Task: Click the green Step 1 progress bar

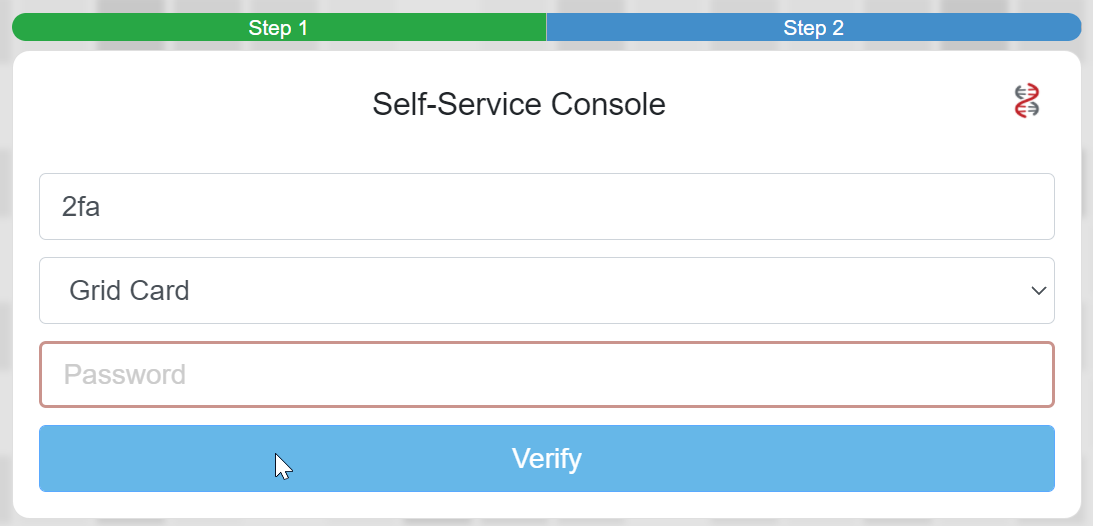Action: [x=150, y=28]
